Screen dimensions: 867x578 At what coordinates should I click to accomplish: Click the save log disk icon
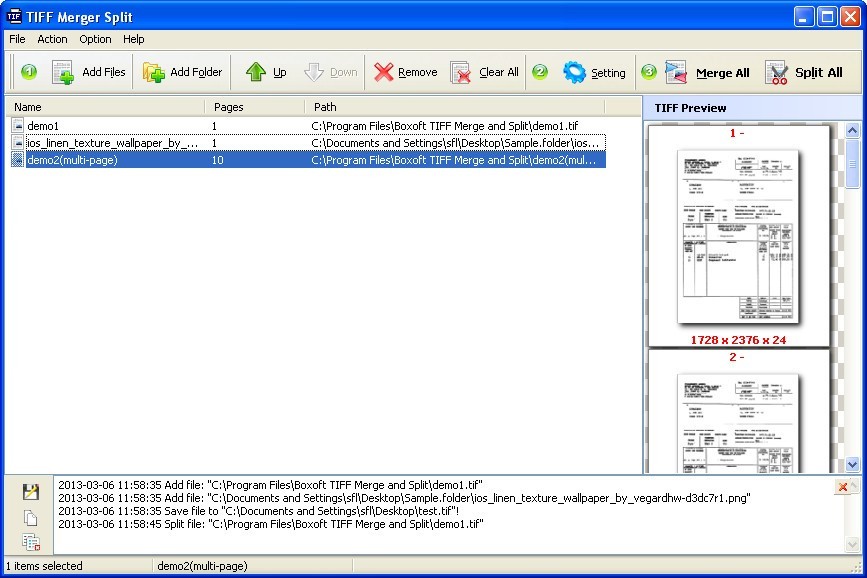(x=31, y=491)
